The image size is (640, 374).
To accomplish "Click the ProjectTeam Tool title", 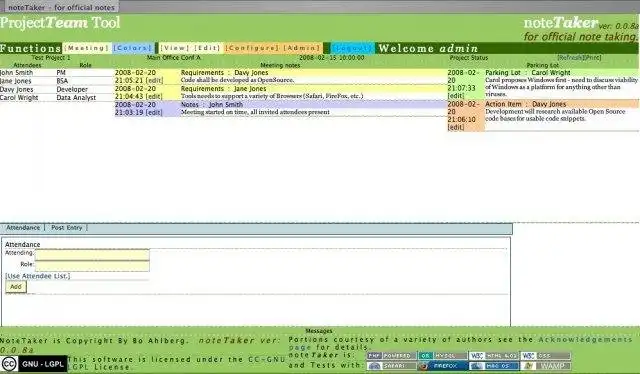I will click(60, 22).
